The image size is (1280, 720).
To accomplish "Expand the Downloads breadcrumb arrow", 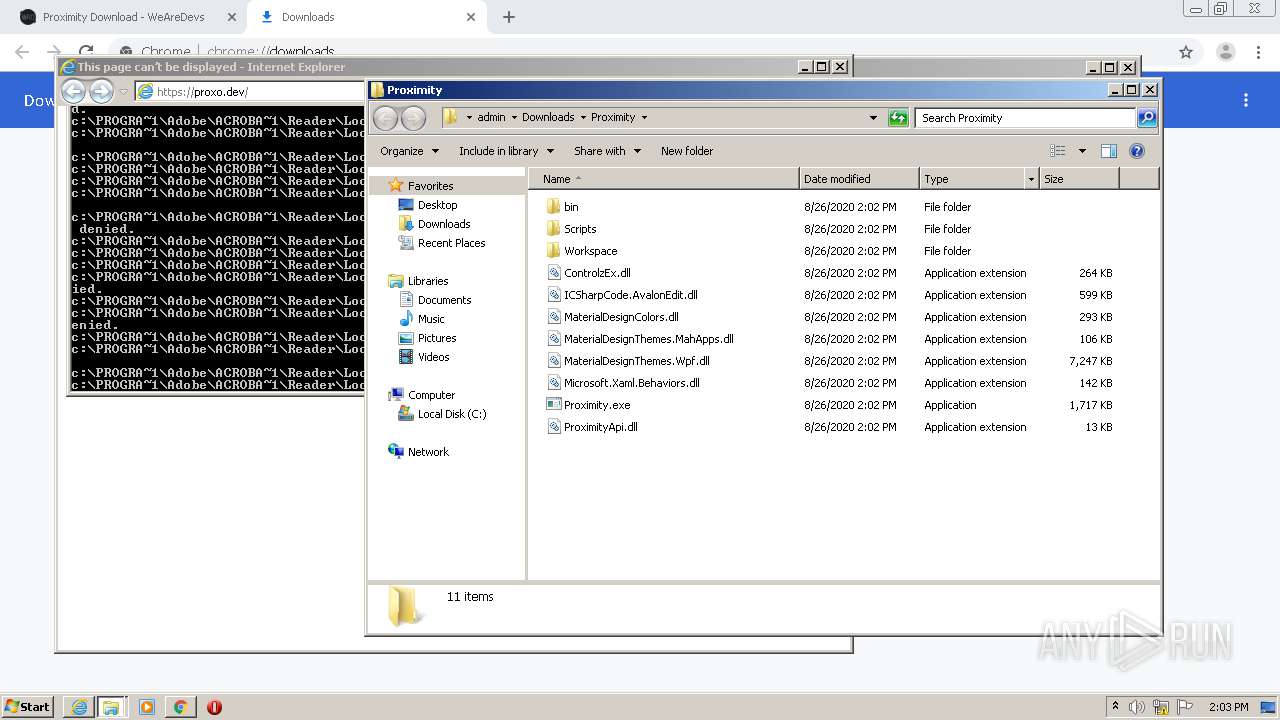I will click(582, 118).
